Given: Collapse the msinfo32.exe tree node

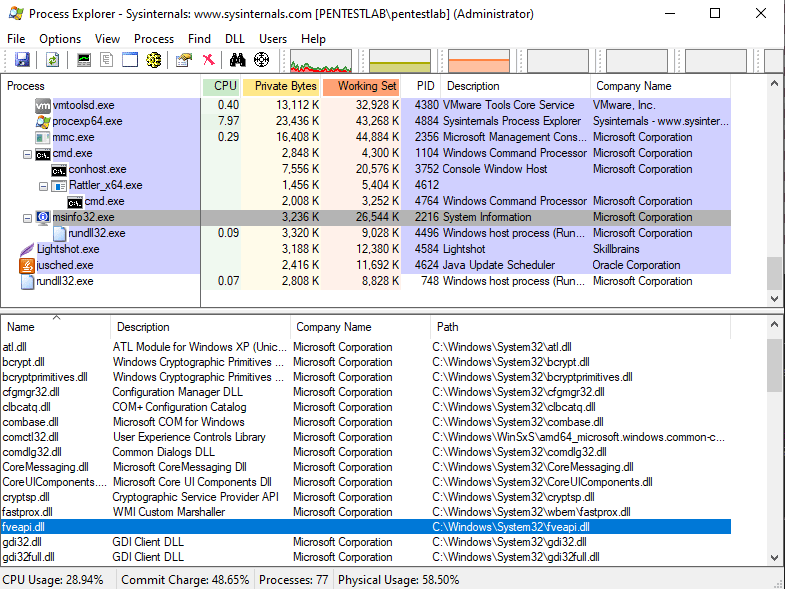Looking at the screenshot, I should point(27,218).
